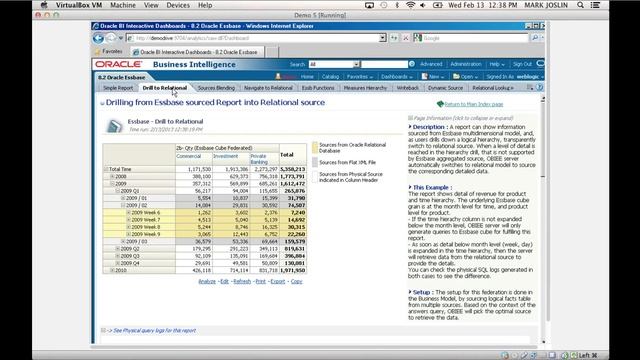
Task: Click the Favorites star icon
Action: 98,52
